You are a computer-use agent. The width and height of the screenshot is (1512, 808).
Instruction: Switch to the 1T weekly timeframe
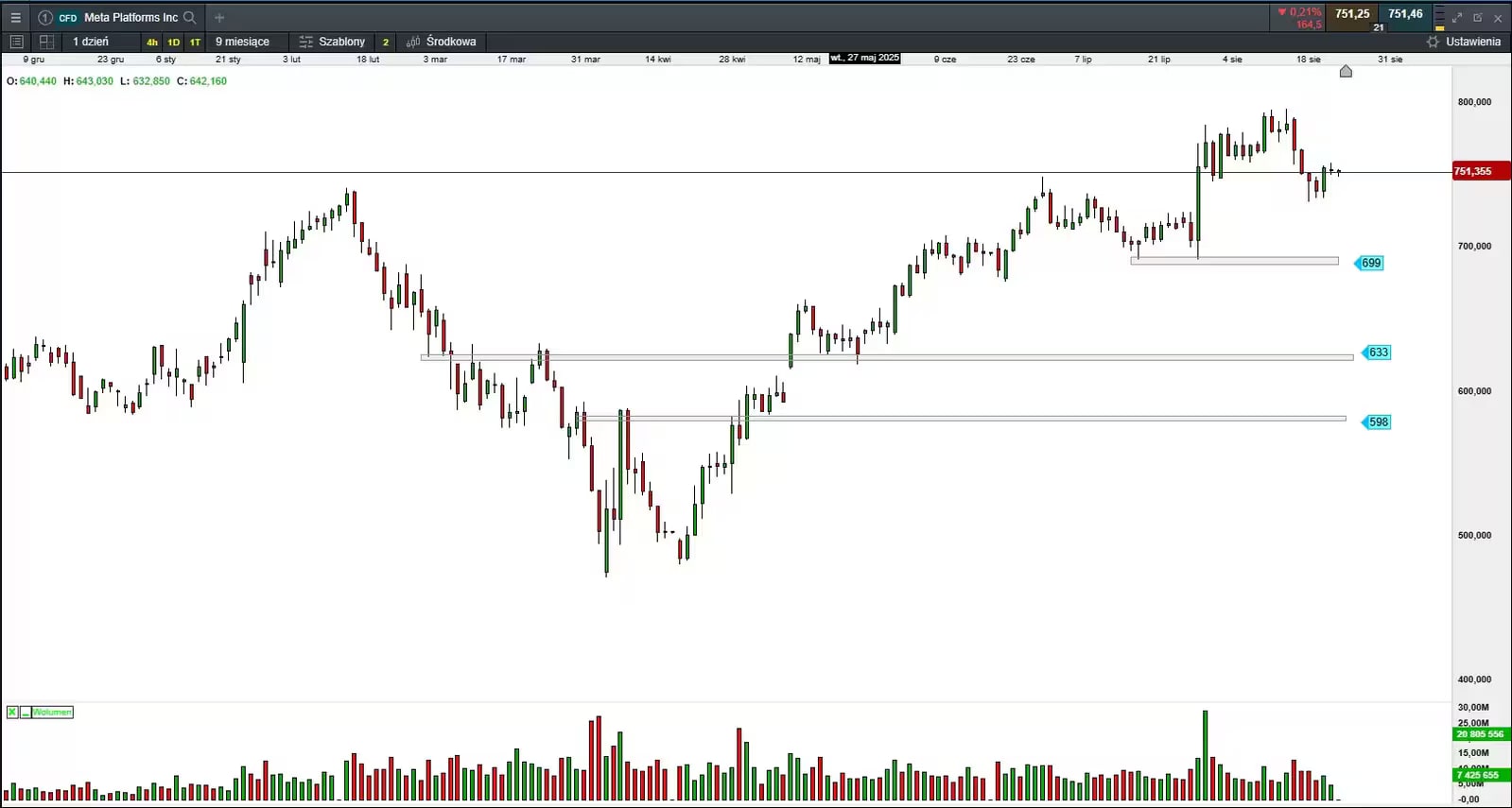(196, 43)
